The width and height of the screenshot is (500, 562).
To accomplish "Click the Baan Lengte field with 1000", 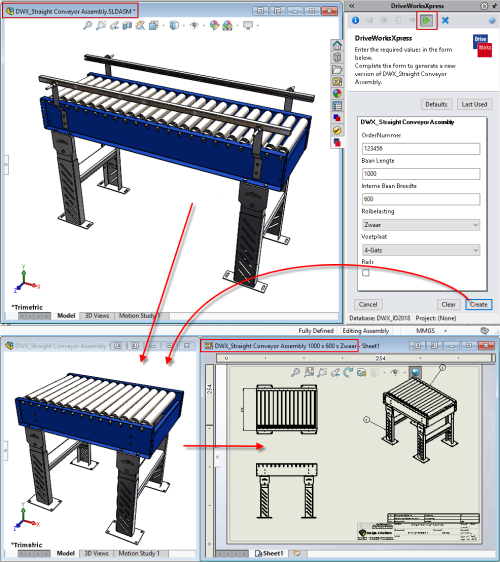I will tap(421, 174).
